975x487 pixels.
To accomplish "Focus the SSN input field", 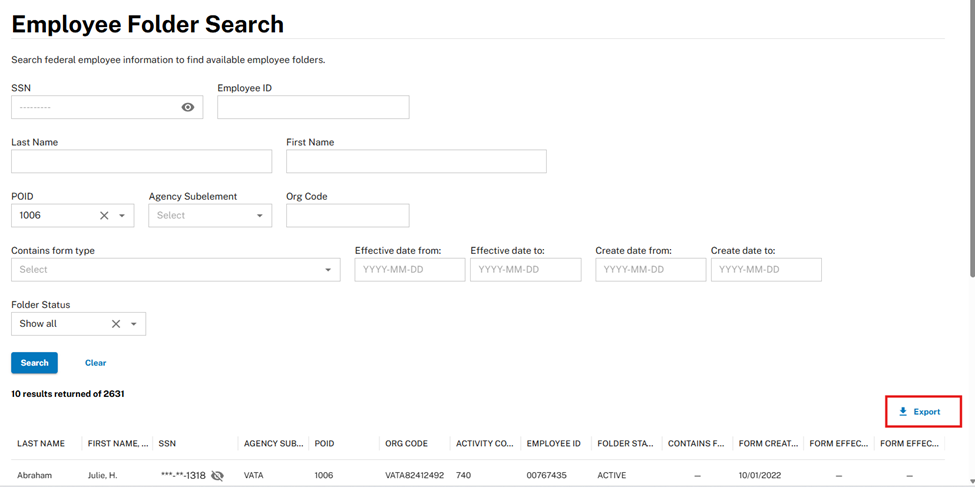I will (107, 107).
